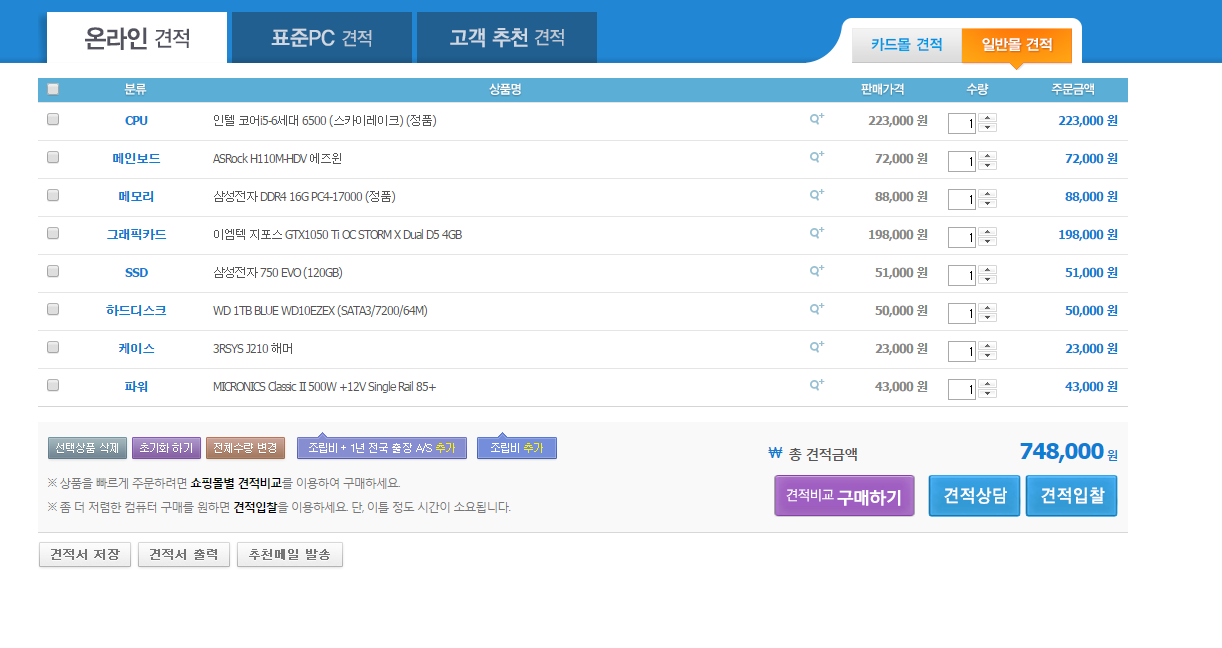Decrease SSD quantity with the down arrow
Screen dimensions: 1222x648
[988, 280]
